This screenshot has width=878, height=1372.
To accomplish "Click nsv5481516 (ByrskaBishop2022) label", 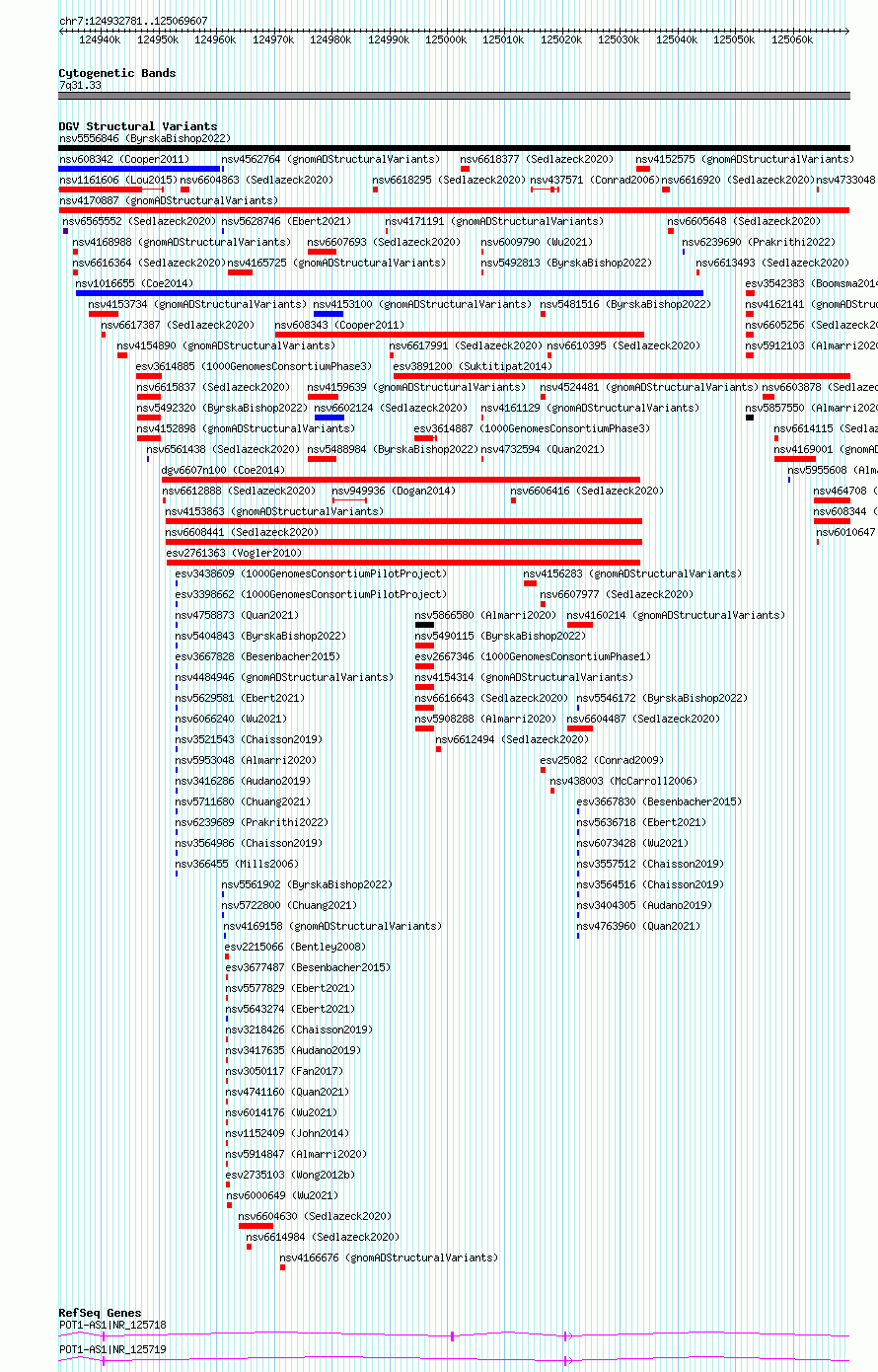I will click(x=625, y=305).
